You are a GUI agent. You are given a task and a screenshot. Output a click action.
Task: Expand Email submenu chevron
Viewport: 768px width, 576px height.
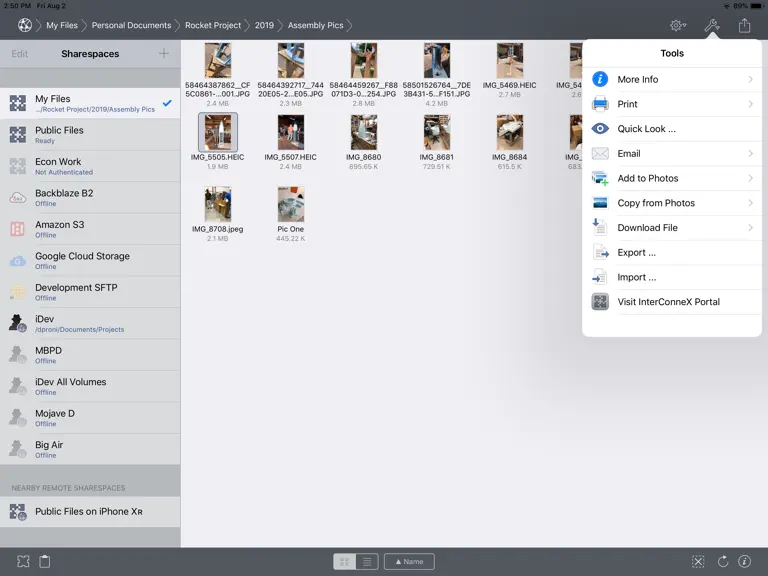click(750, 154)
